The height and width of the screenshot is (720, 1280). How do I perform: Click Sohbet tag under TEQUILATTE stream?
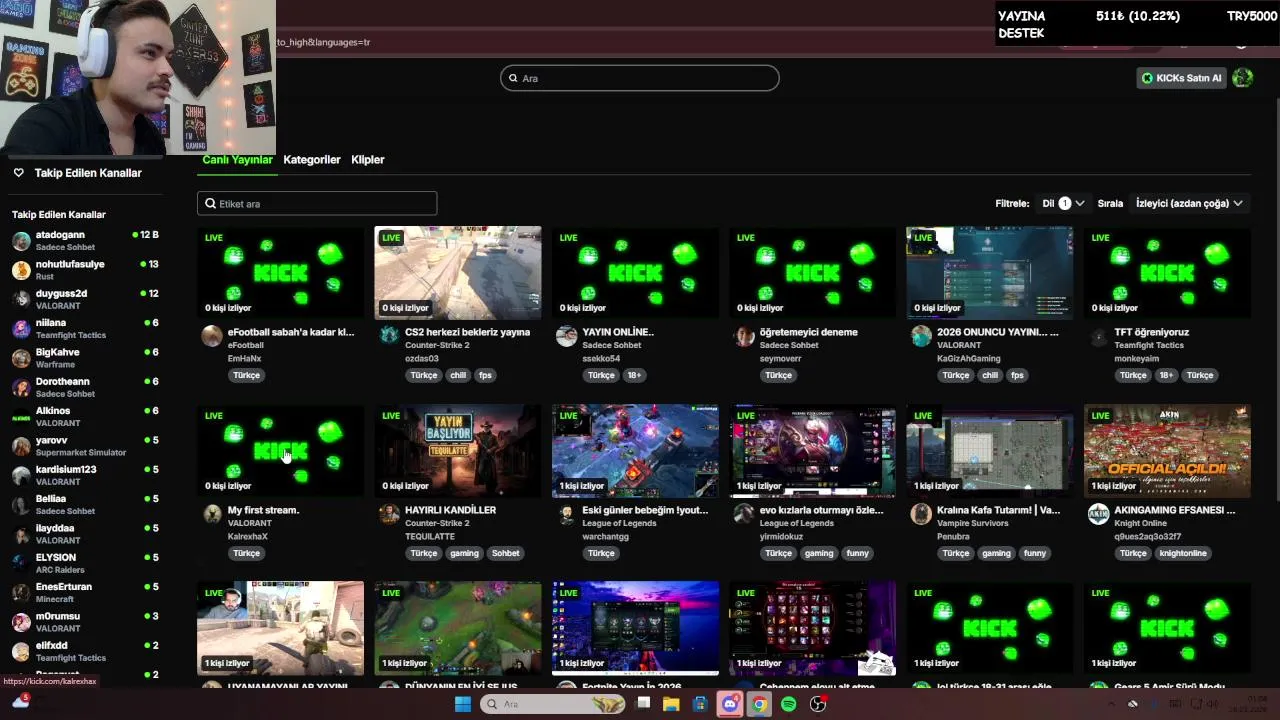(x=505, y=553)
